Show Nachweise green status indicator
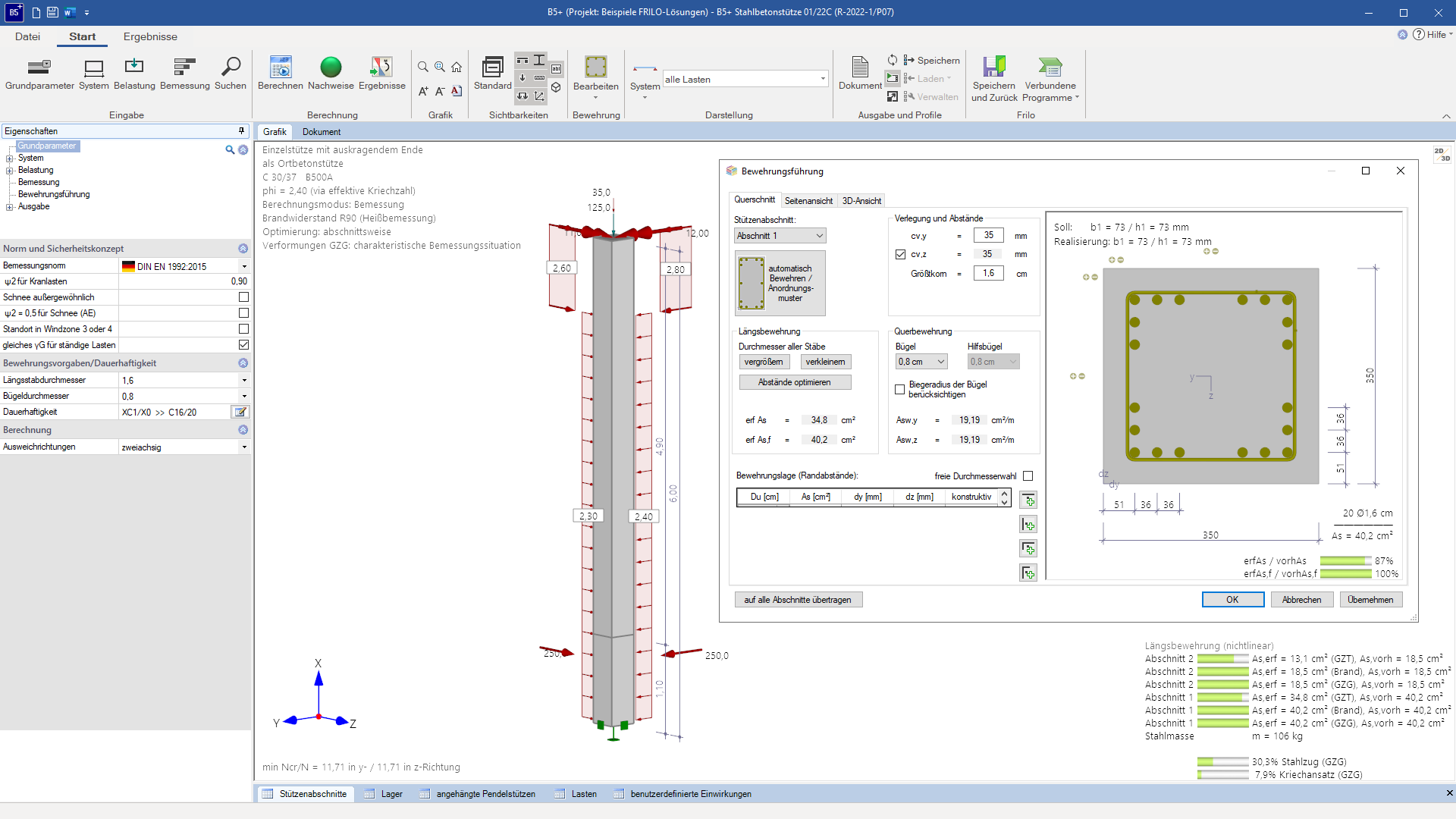 click(x=331, y=74)
